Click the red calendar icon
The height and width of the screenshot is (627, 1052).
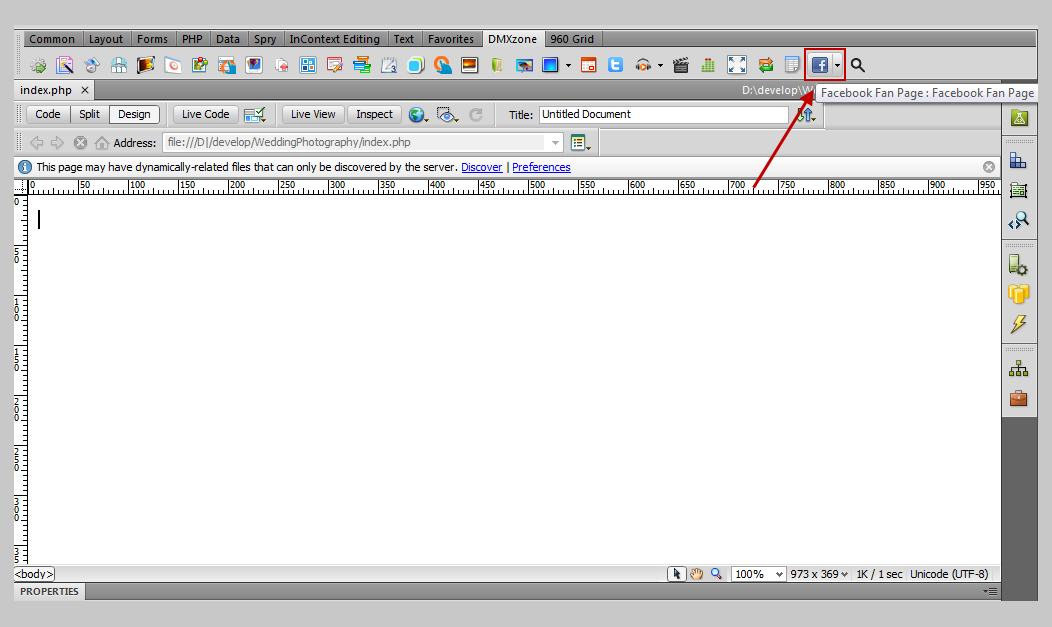click(588, 65)
